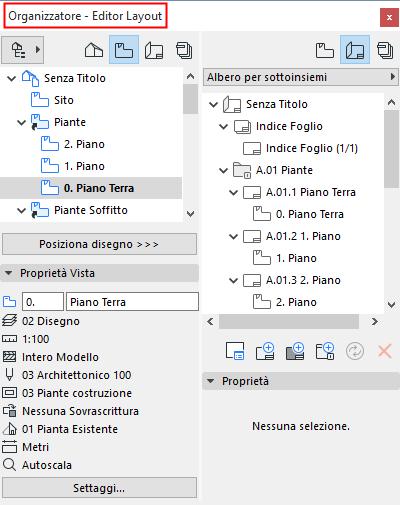Image resolution: width=400 pixels, height=505 pixels.
Task: Collapse the Piante folder in left tree
Action: coord(22,123)
